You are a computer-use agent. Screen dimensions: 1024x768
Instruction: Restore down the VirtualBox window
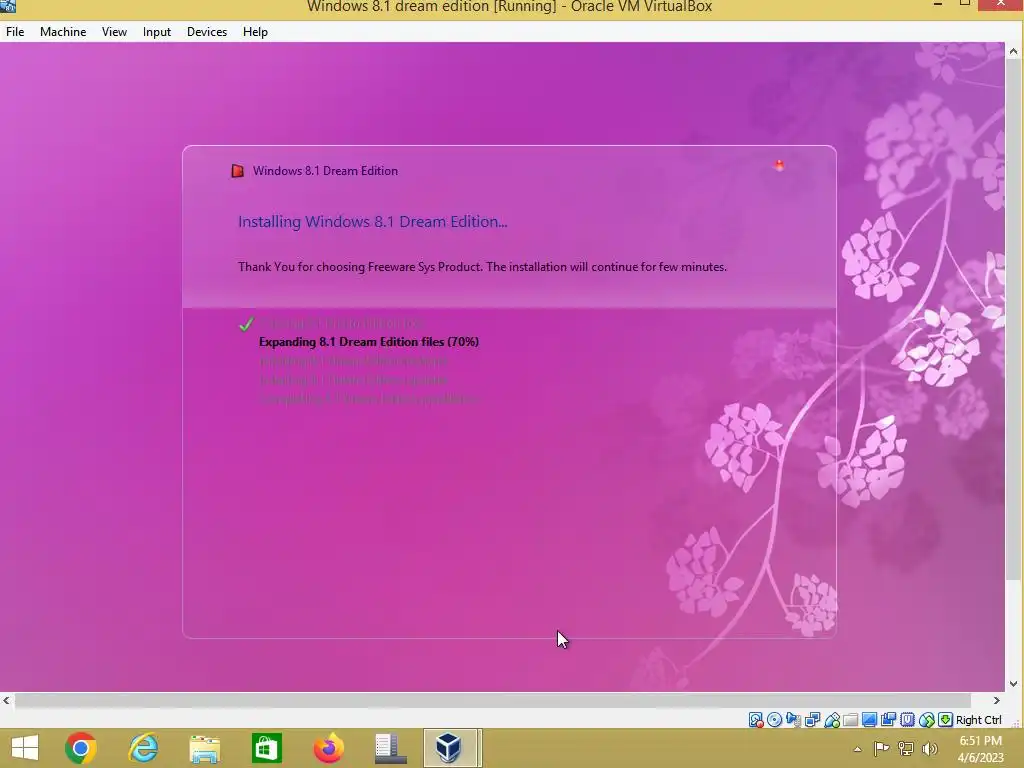(x=965, y=5)
